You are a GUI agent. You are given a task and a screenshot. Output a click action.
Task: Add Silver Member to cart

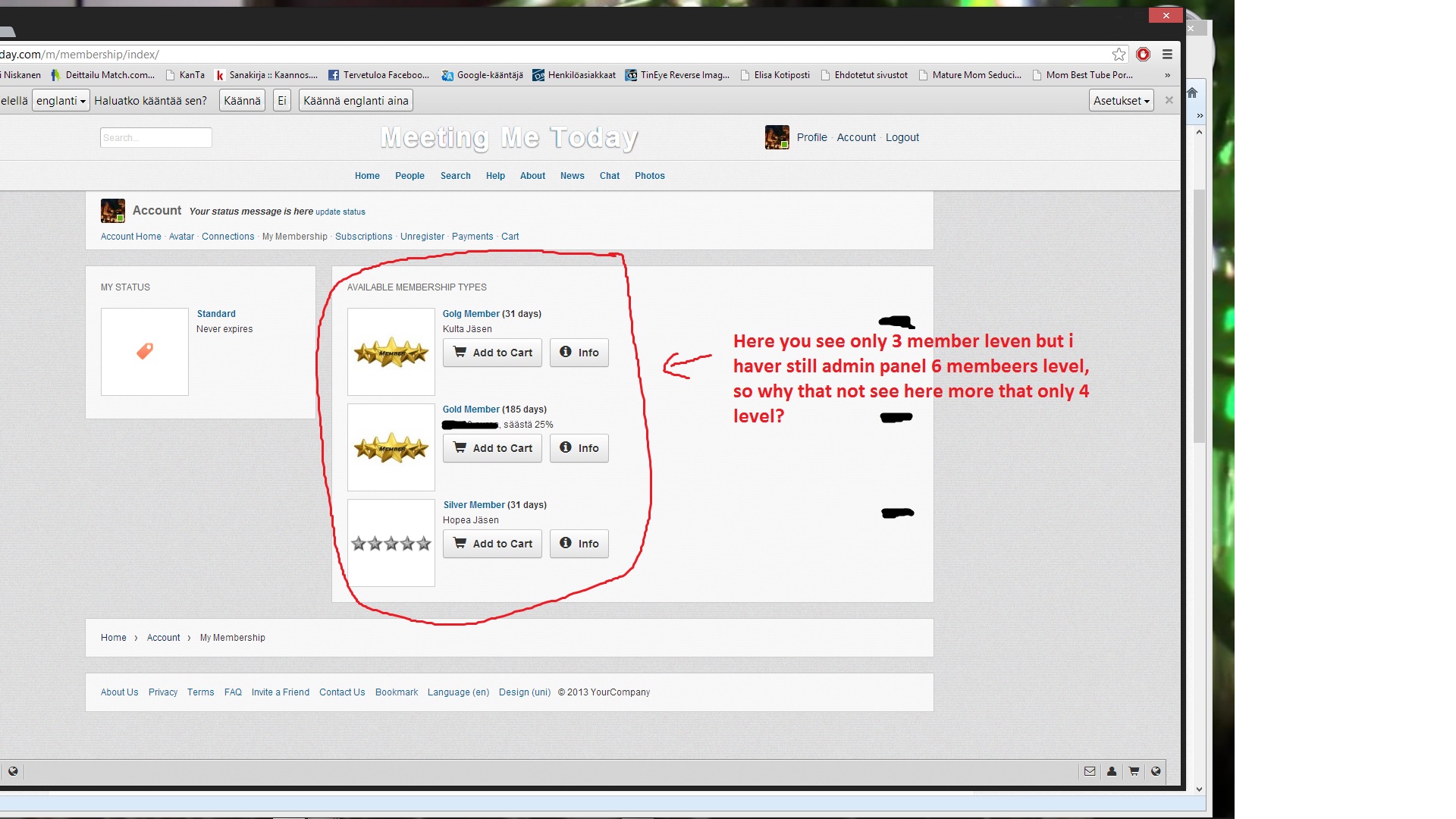pyautogui.click(x=492, y=544)
